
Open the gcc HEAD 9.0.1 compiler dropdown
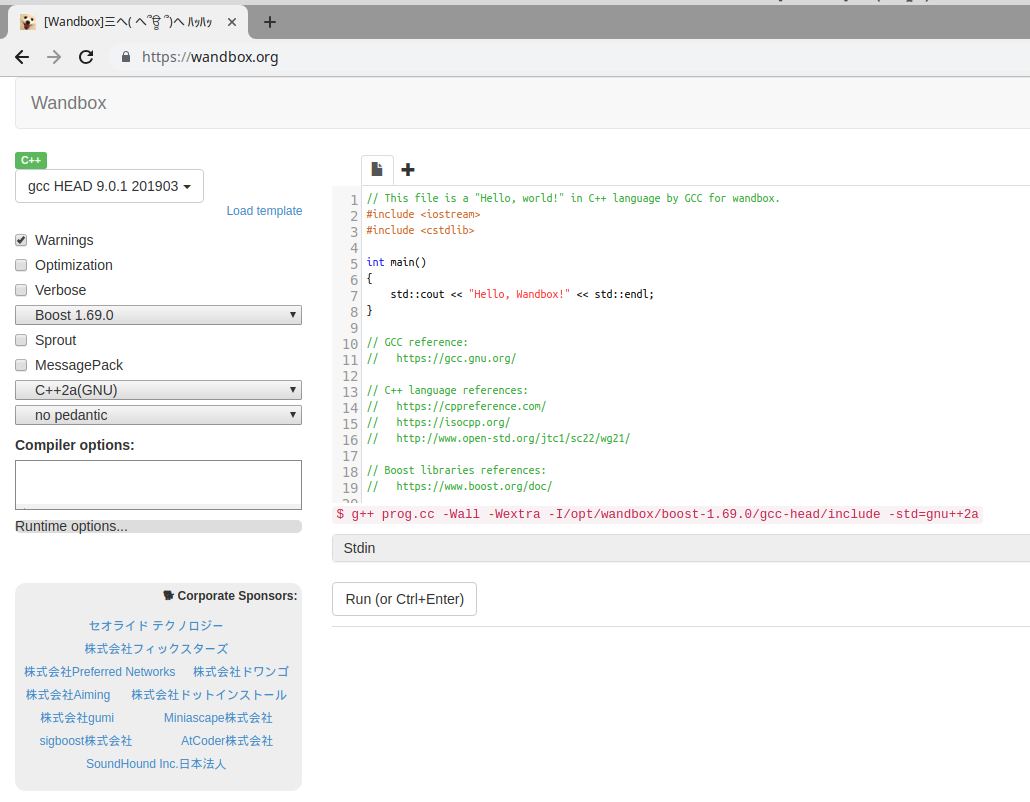(x=109, y=186)
